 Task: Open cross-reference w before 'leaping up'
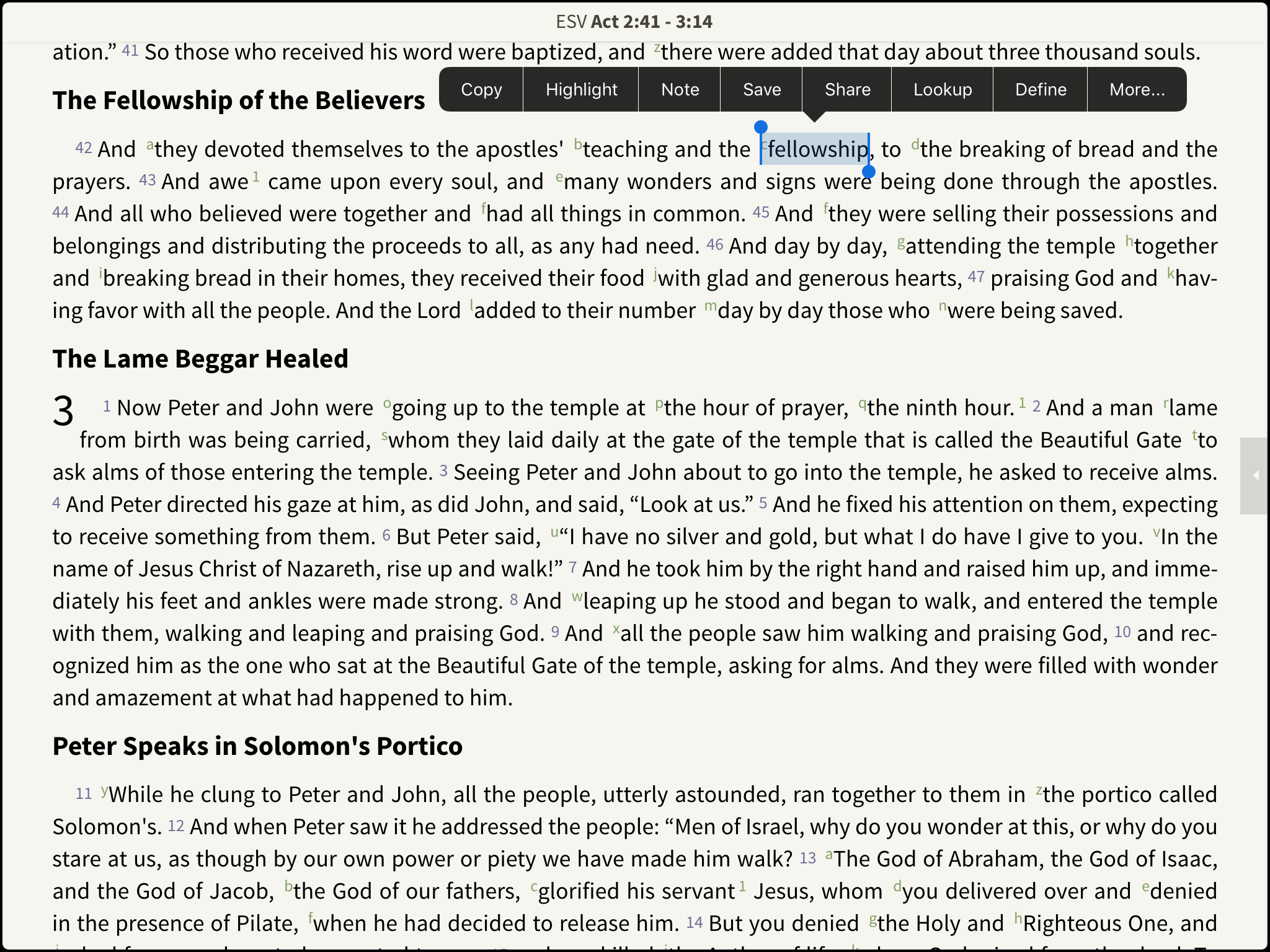tap(577, 596)
